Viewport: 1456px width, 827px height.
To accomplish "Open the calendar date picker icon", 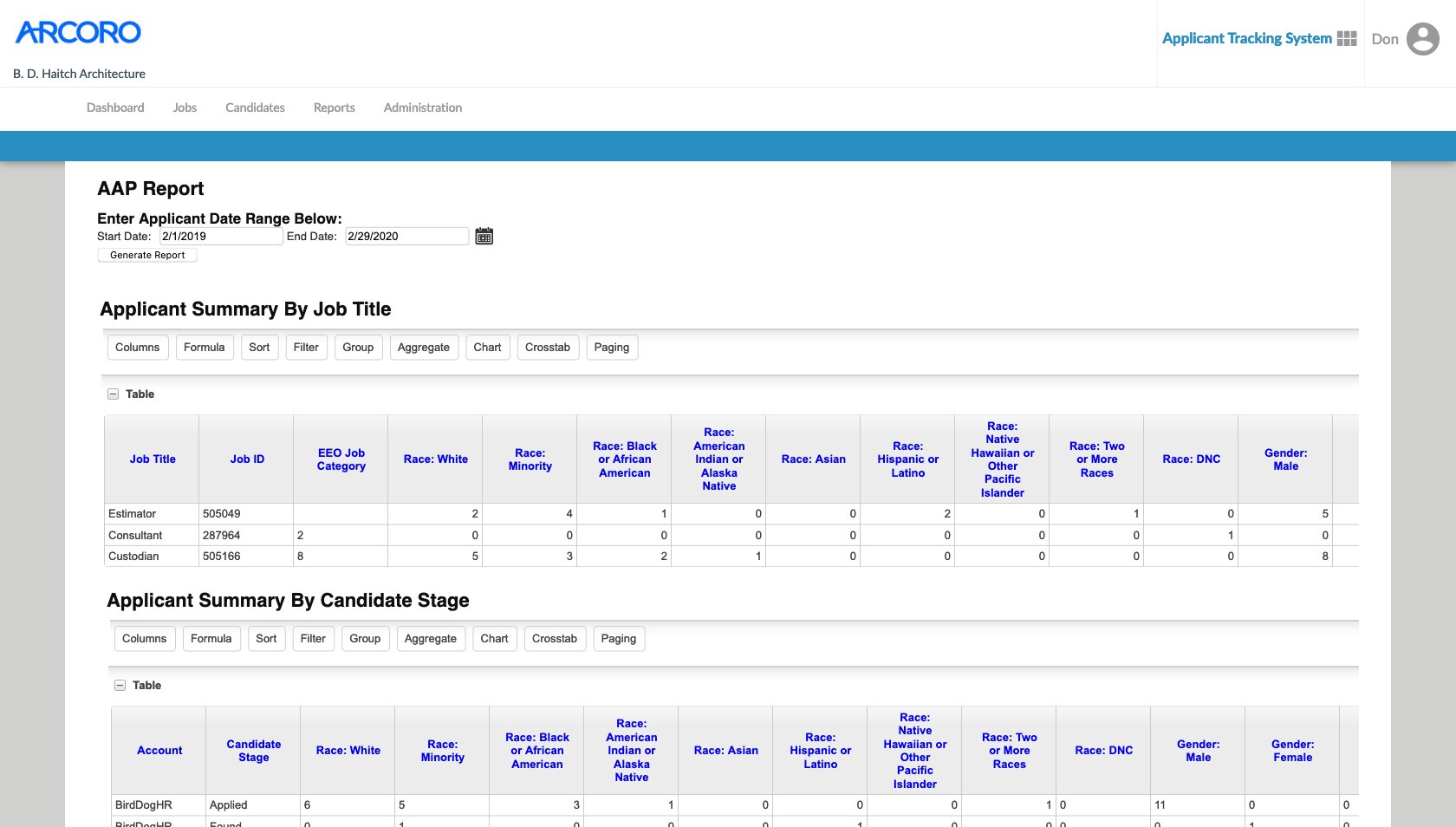I will 484,236.
